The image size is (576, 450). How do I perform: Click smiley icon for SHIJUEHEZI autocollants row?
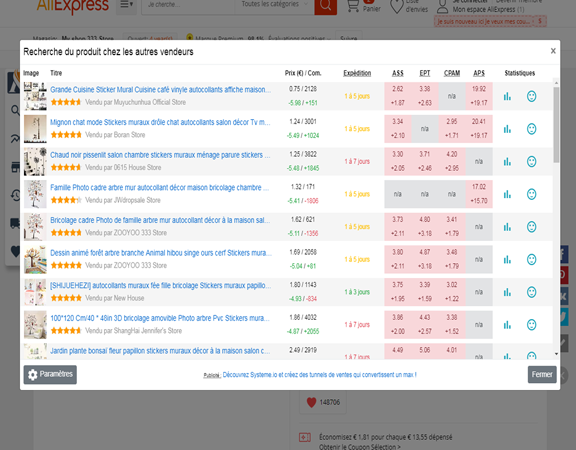531,292
